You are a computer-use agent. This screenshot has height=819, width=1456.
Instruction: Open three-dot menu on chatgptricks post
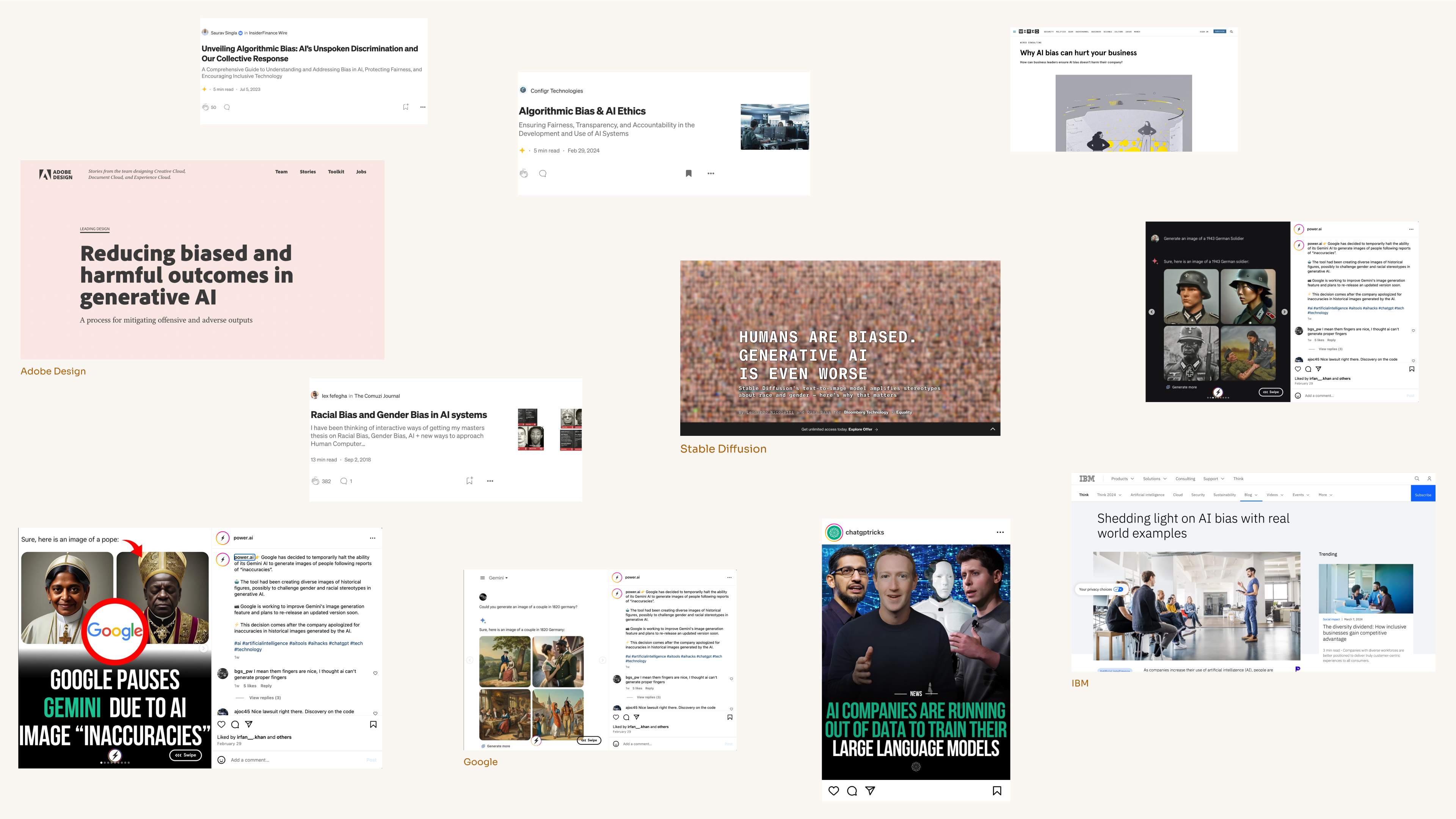[x=1000, y=532]
